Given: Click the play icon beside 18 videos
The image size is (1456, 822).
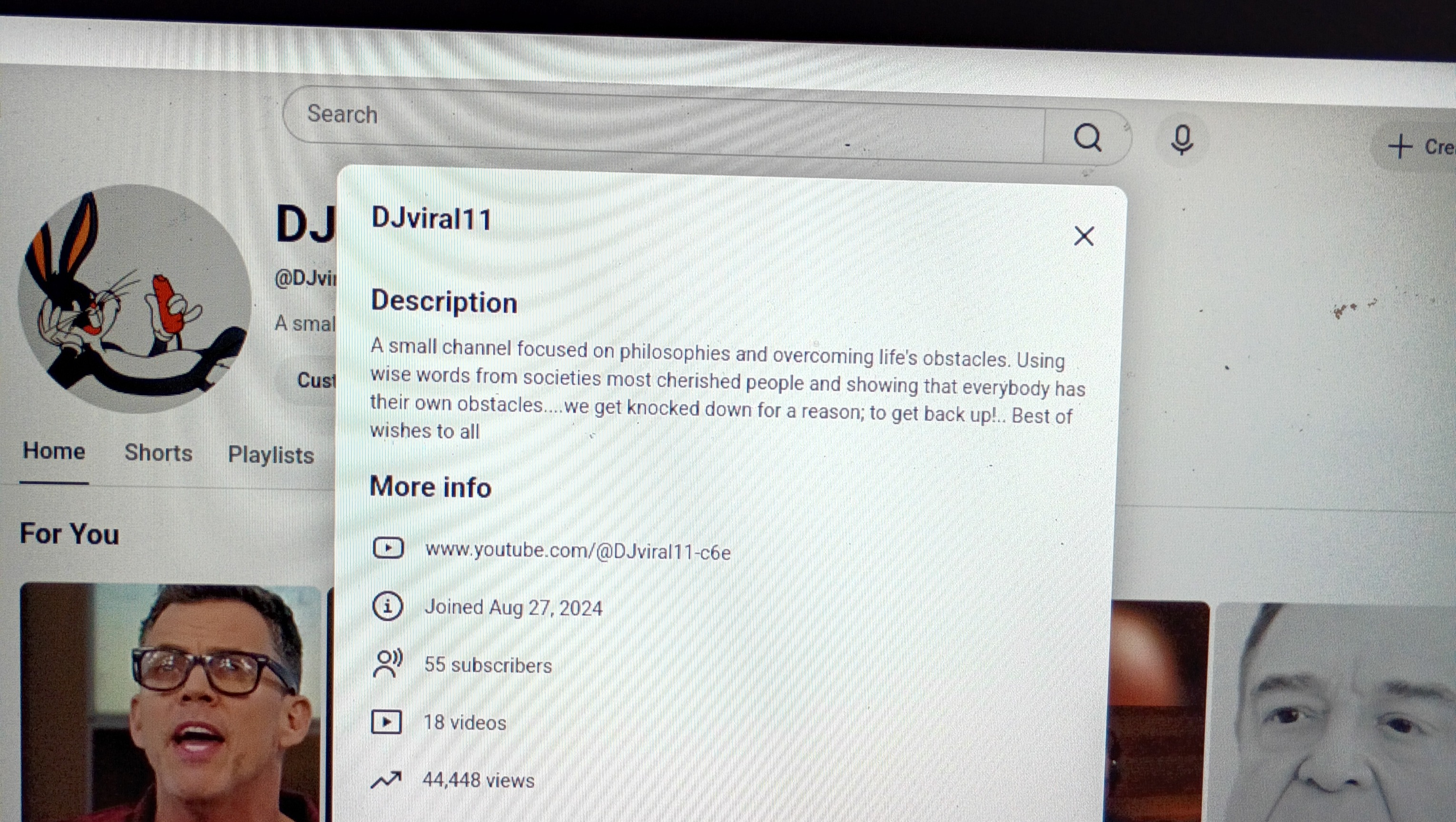Looking at the screenshot, I should coord(387,722).
